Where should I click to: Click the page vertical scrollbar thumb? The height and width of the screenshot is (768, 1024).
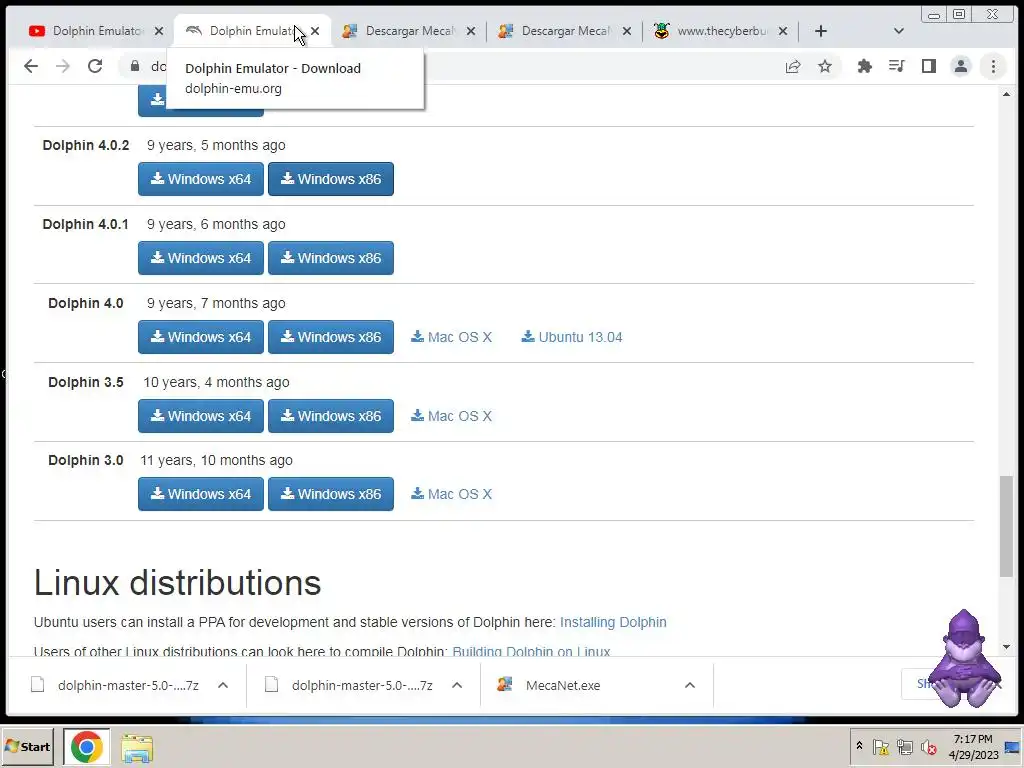tap(1006, 526)
